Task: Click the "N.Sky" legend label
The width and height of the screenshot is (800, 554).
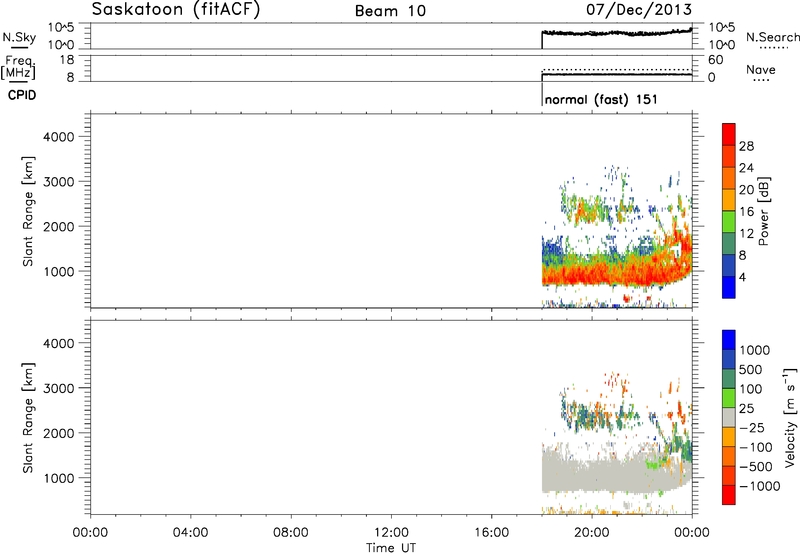Action: point(19,37)
